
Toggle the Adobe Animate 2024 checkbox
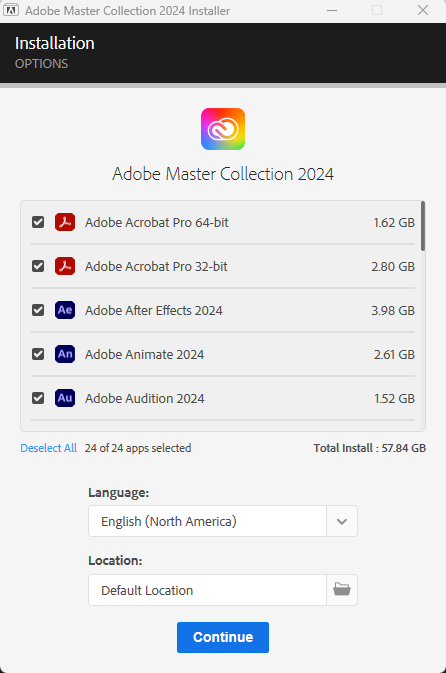[38, 354]
